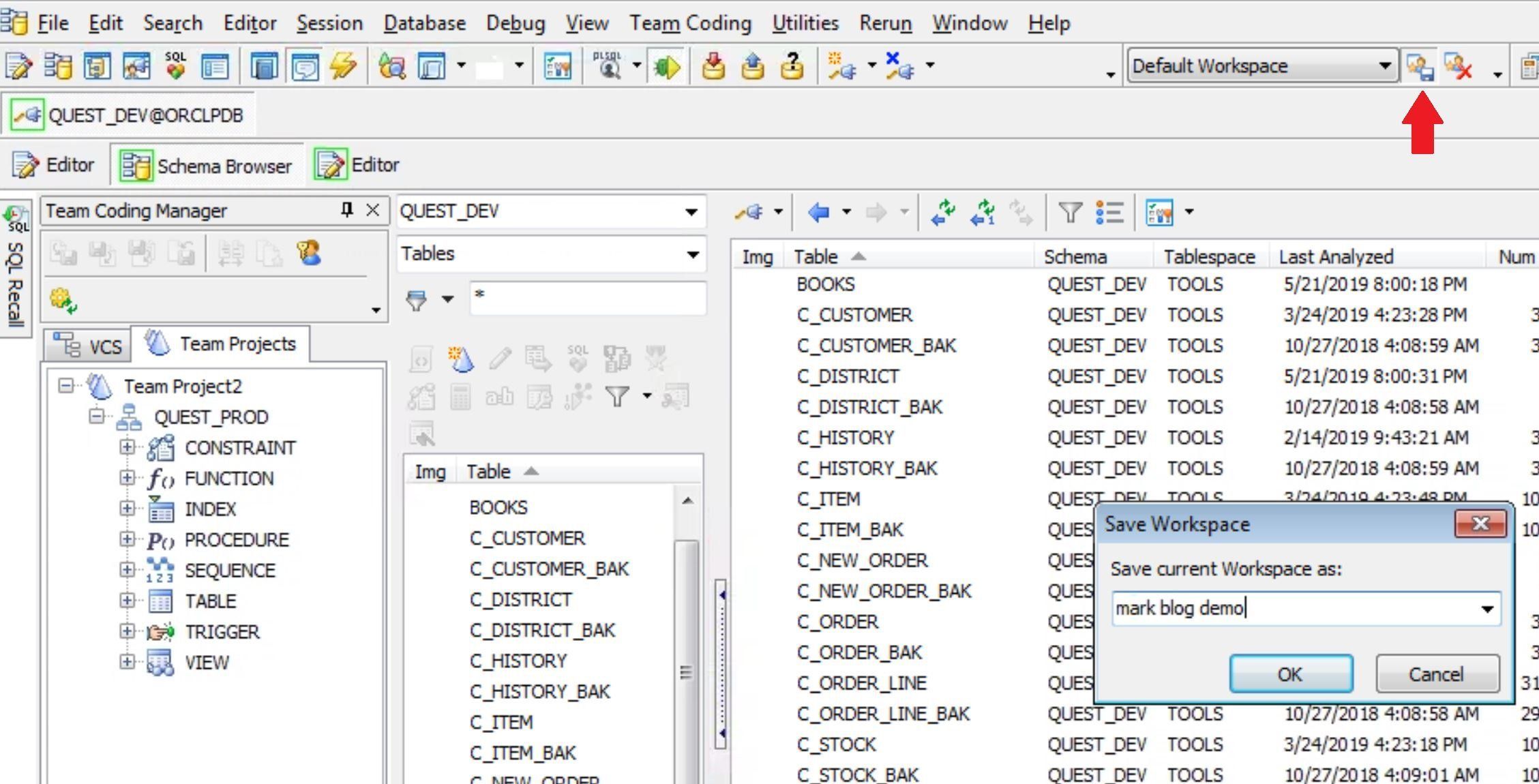This screenshot has height=784, width=1539.
Task: Collapse the QUEST_PROD tree node
Action: tap(97, 416)
